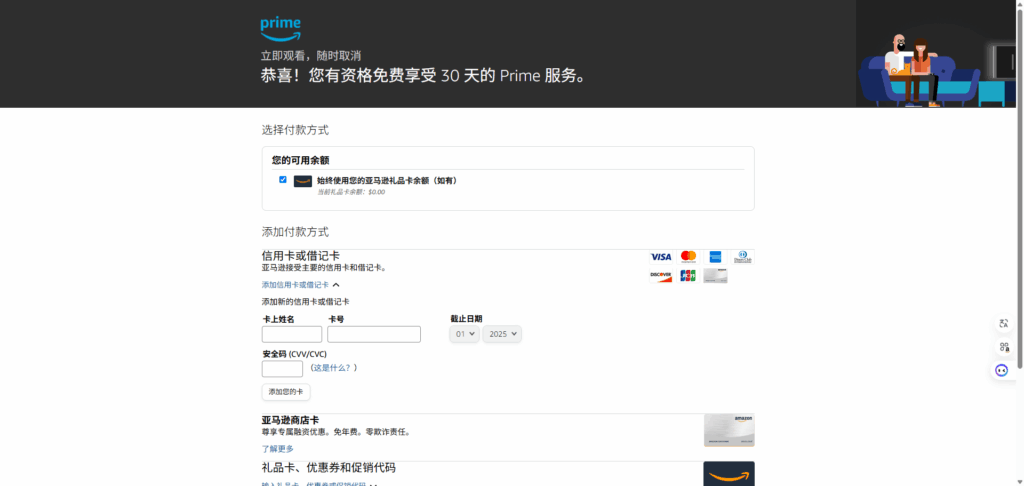Open the apps grid floating sidebar icon
The image size is (1024, 486).
click(1004, 347)
